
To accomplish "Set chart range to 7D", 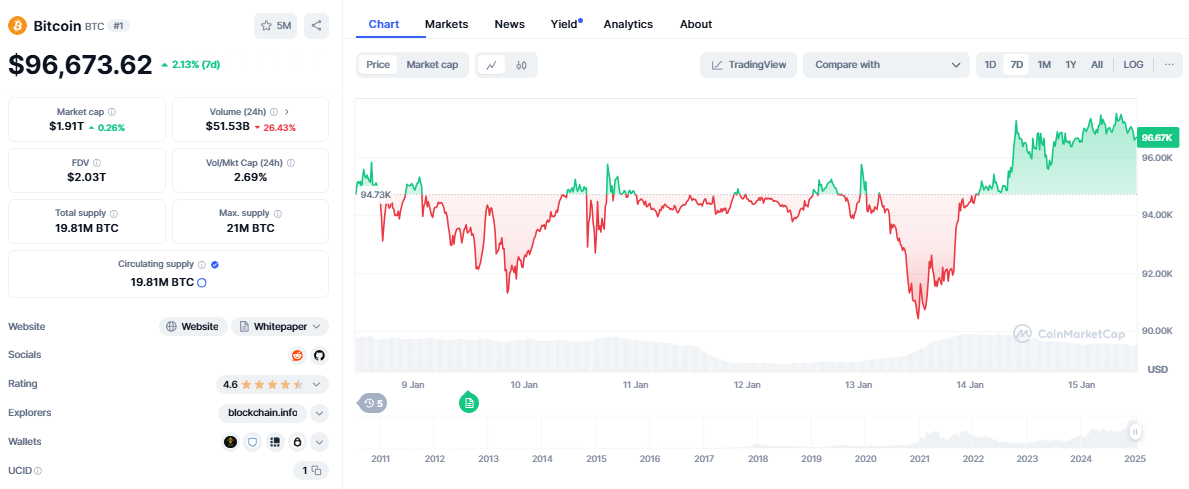I will pyautogui.click(x=1016, y=64).
